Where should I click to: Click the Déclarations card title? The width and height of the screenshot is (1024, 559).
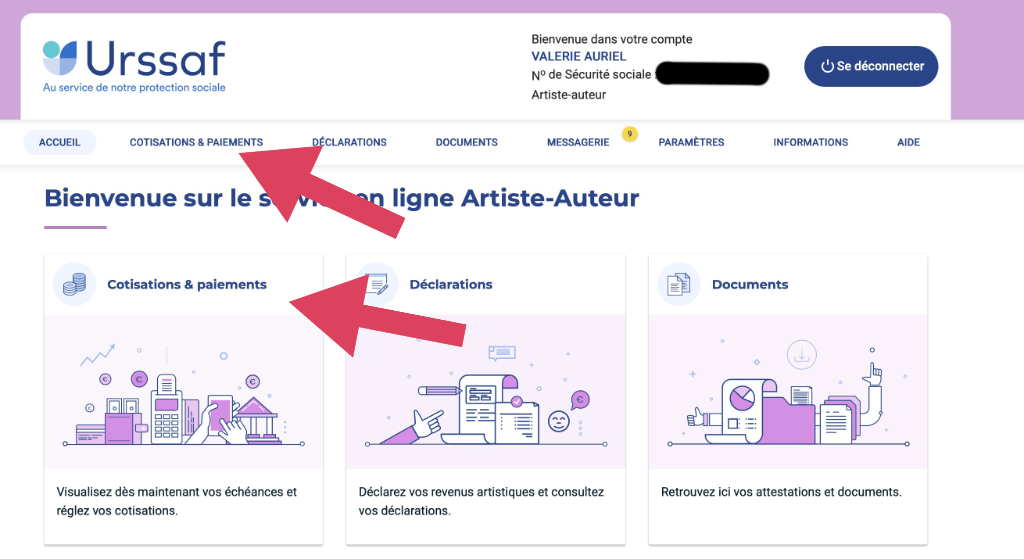451,284
